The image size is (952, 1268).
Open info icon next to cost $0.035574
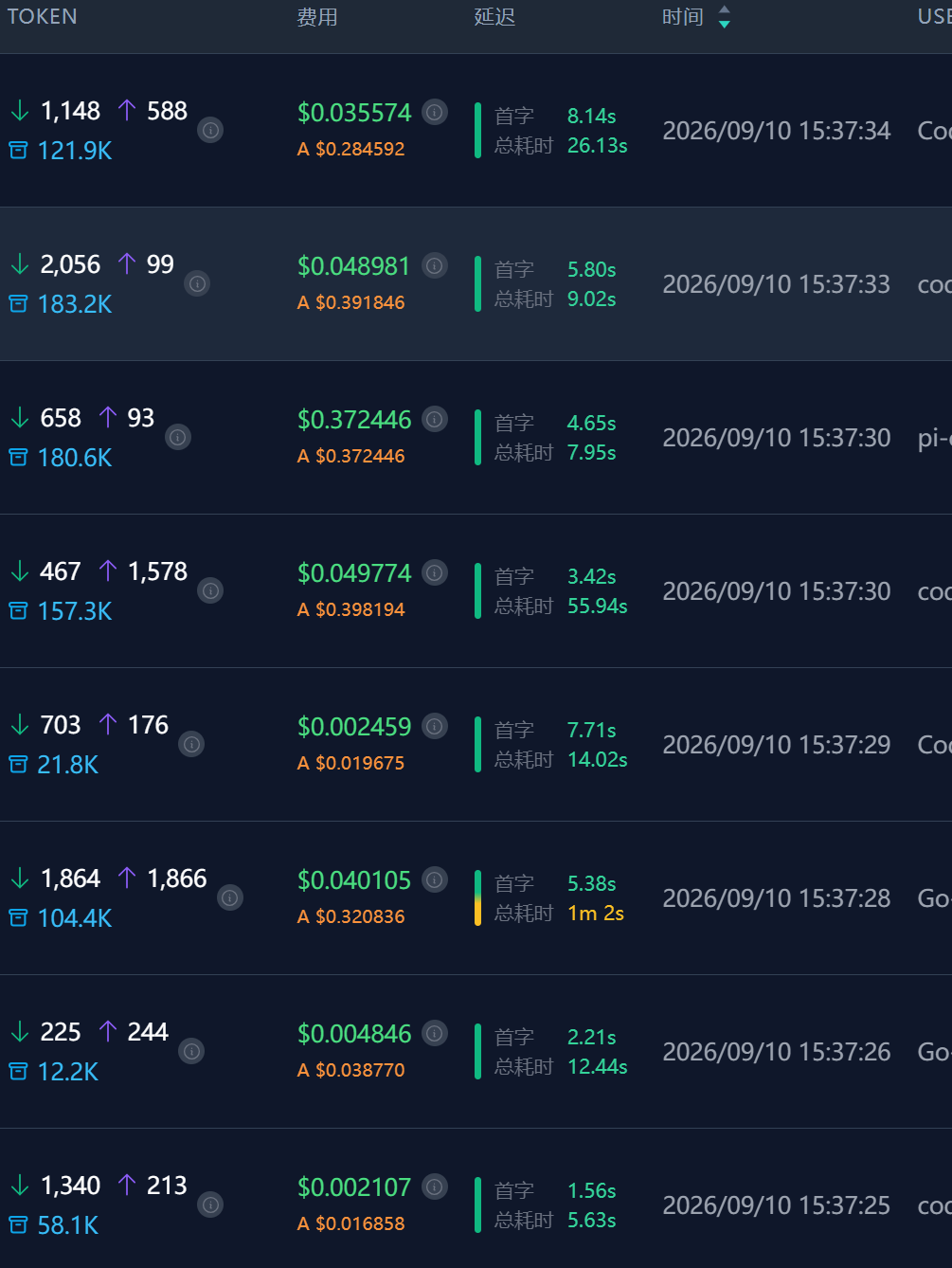[x=435, y=112]
